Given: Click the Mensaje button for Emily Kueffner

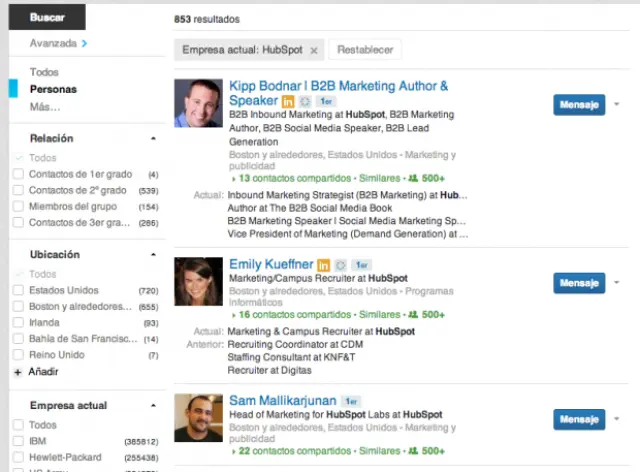Looking at the screenshot, I should pos(578,283).
